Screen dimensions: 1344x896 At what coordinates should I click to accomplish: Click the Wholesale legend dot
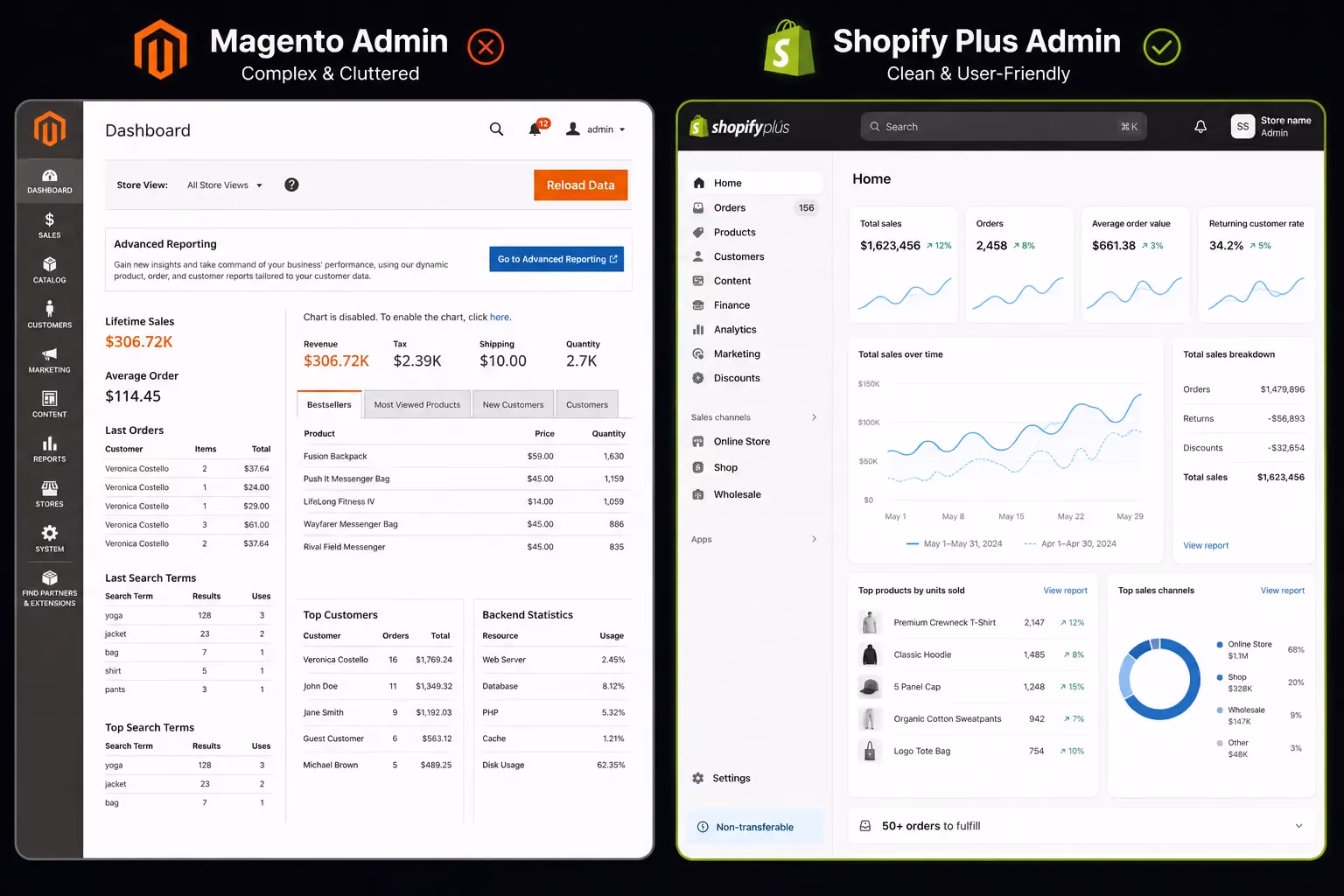(1220, 710)
